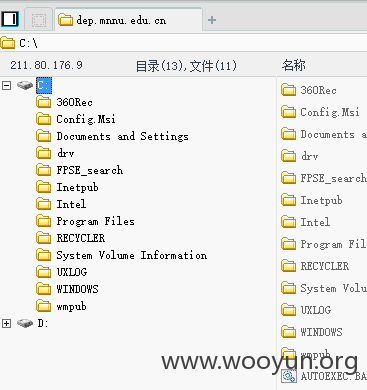Expand the D: drive tree node
Image resolution: width=367 pixels, height=390 pixels.
click(x=6, y=323)
